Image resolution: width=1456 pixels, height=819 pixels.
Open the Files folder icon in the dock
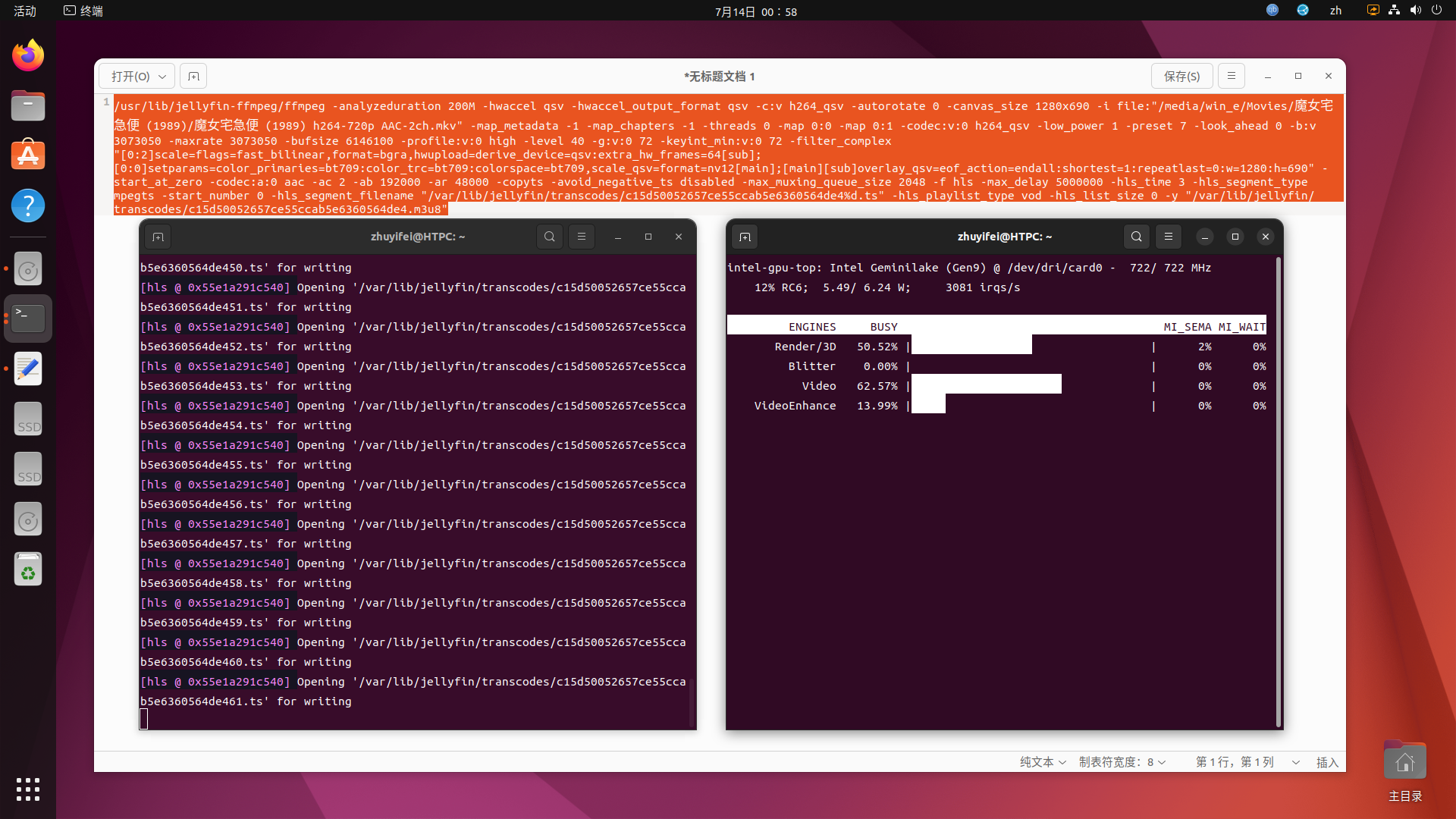[28, 105]
